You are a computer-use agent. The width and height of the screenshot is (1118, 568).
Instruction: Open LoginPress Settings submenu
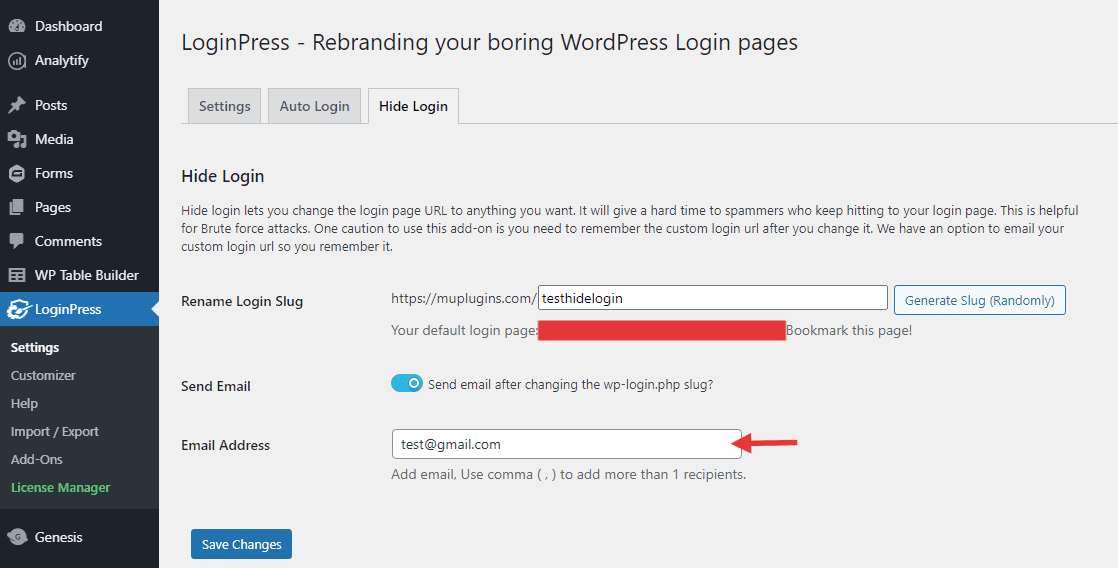(x=35, y=348)
